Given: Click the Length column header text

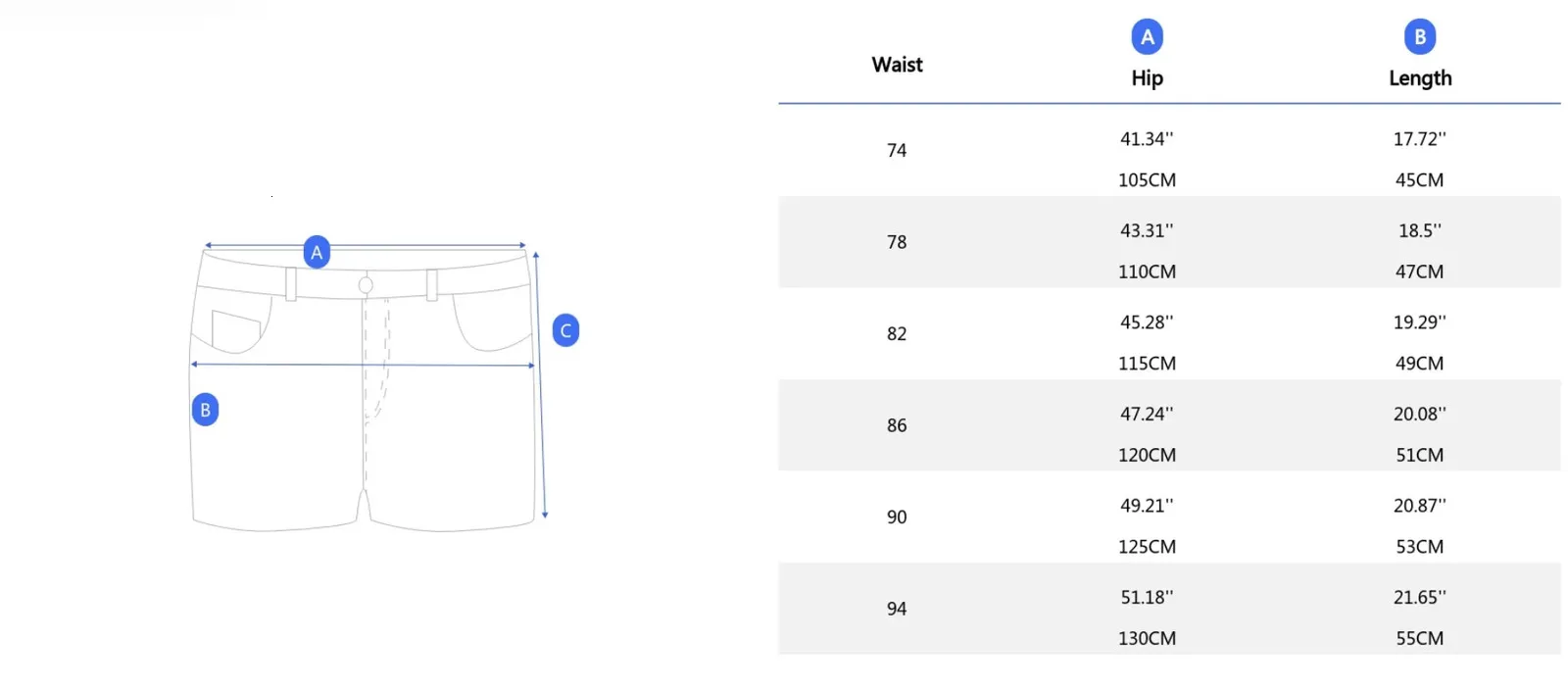Looking at the screenshot, I should pos(1419,78).
